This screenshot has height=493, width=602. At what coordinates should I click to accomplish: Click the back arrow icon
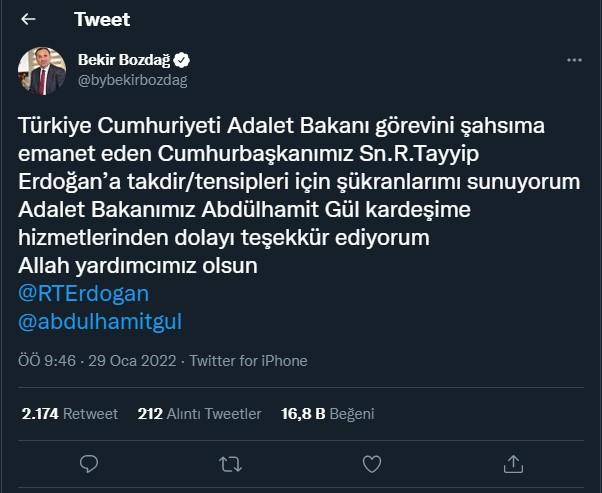pyautogui.click(x=28, y=19)
